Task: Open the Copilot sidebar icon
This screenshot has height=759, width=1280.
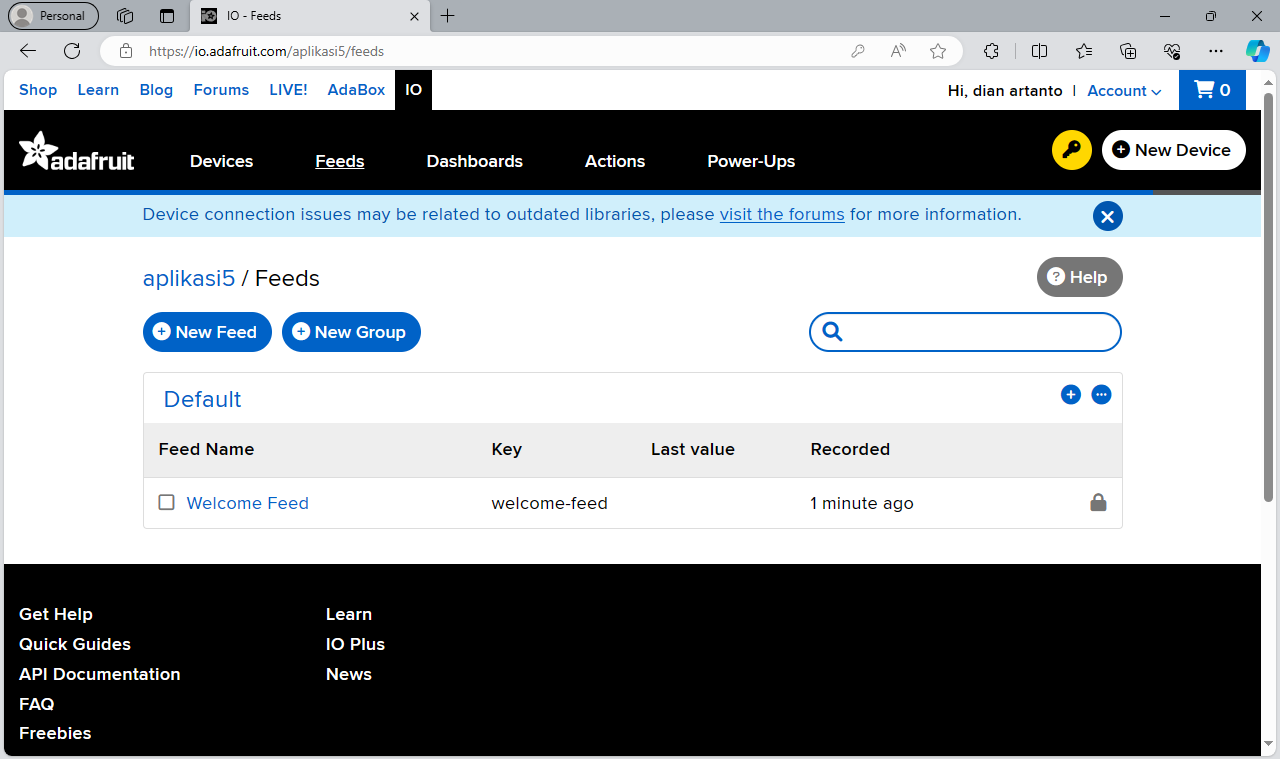Action: [x=1257, y=51]
